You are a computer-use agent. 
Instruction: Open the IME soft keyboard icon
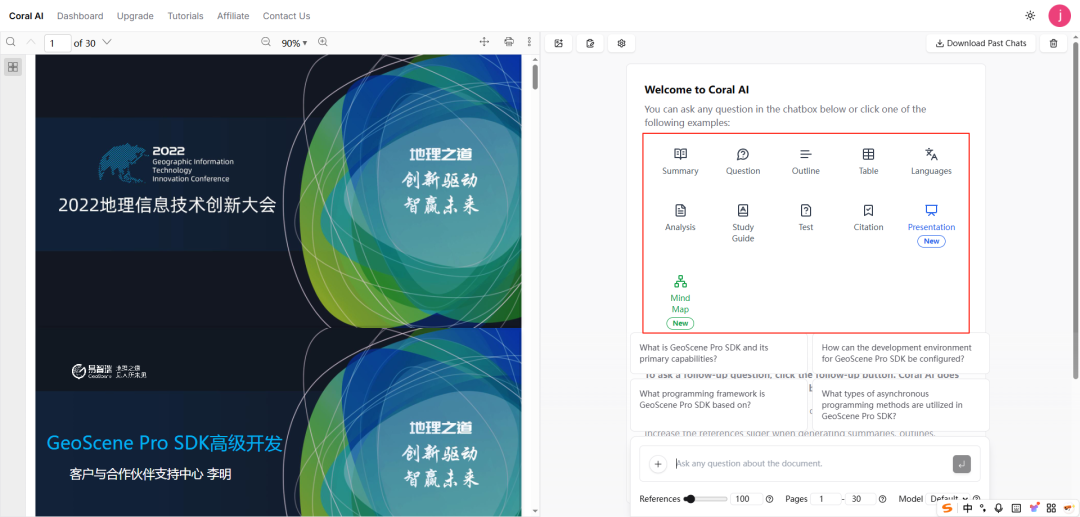(1016, 508)
